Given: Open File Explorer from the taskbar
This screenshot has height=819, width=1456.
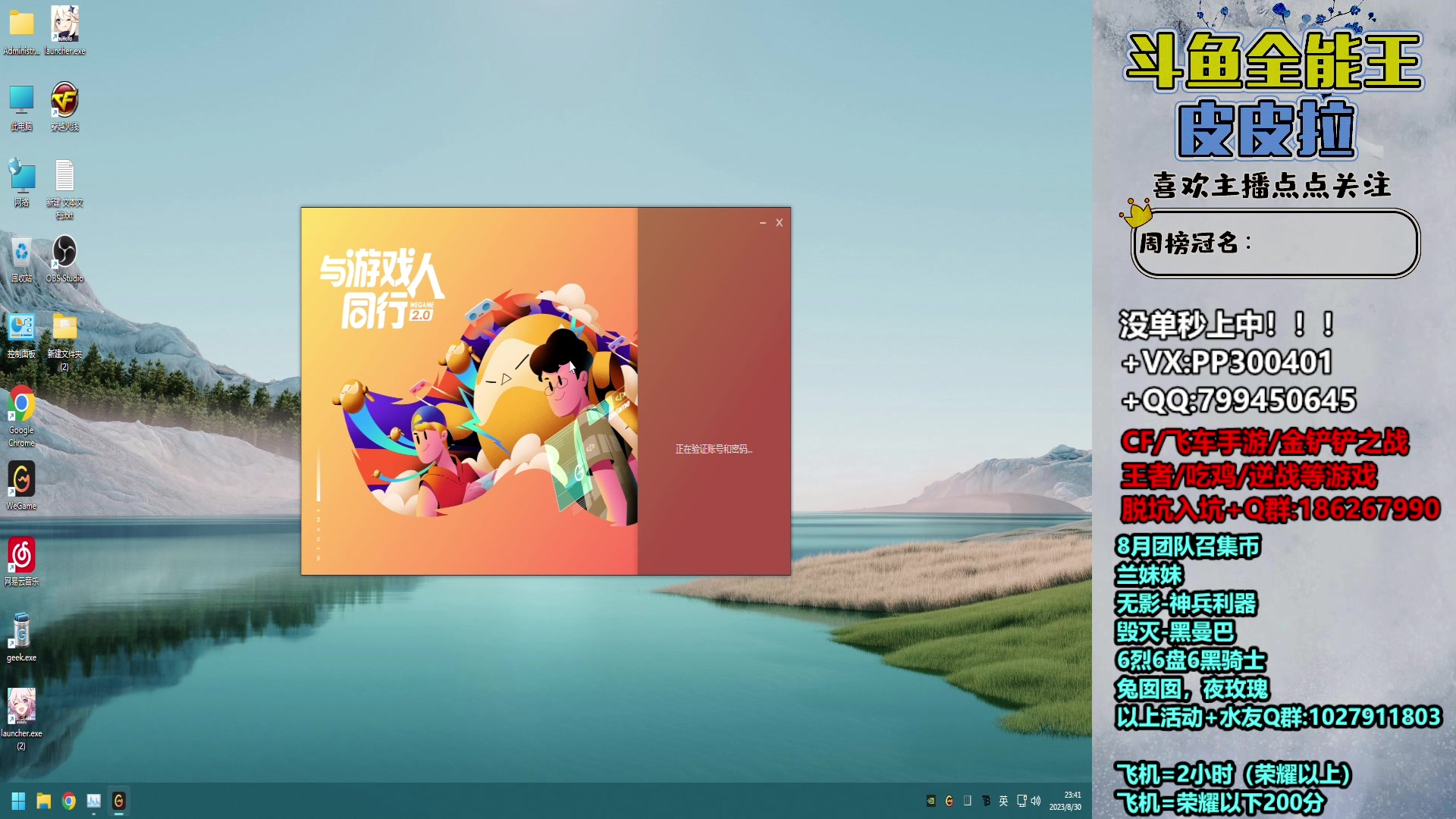Looking at the screenshot, I should (43, 801).
